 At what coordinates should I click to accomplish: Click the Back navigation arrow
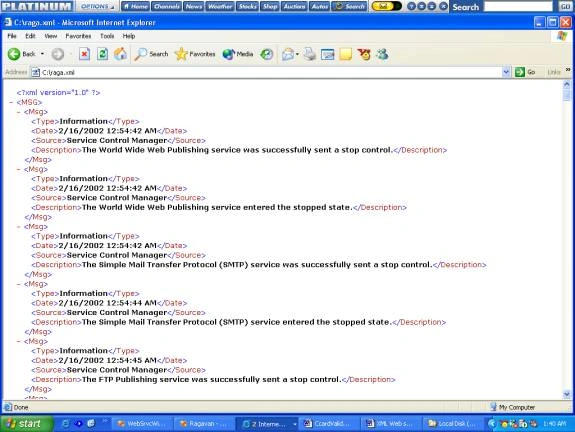(14, 54)
